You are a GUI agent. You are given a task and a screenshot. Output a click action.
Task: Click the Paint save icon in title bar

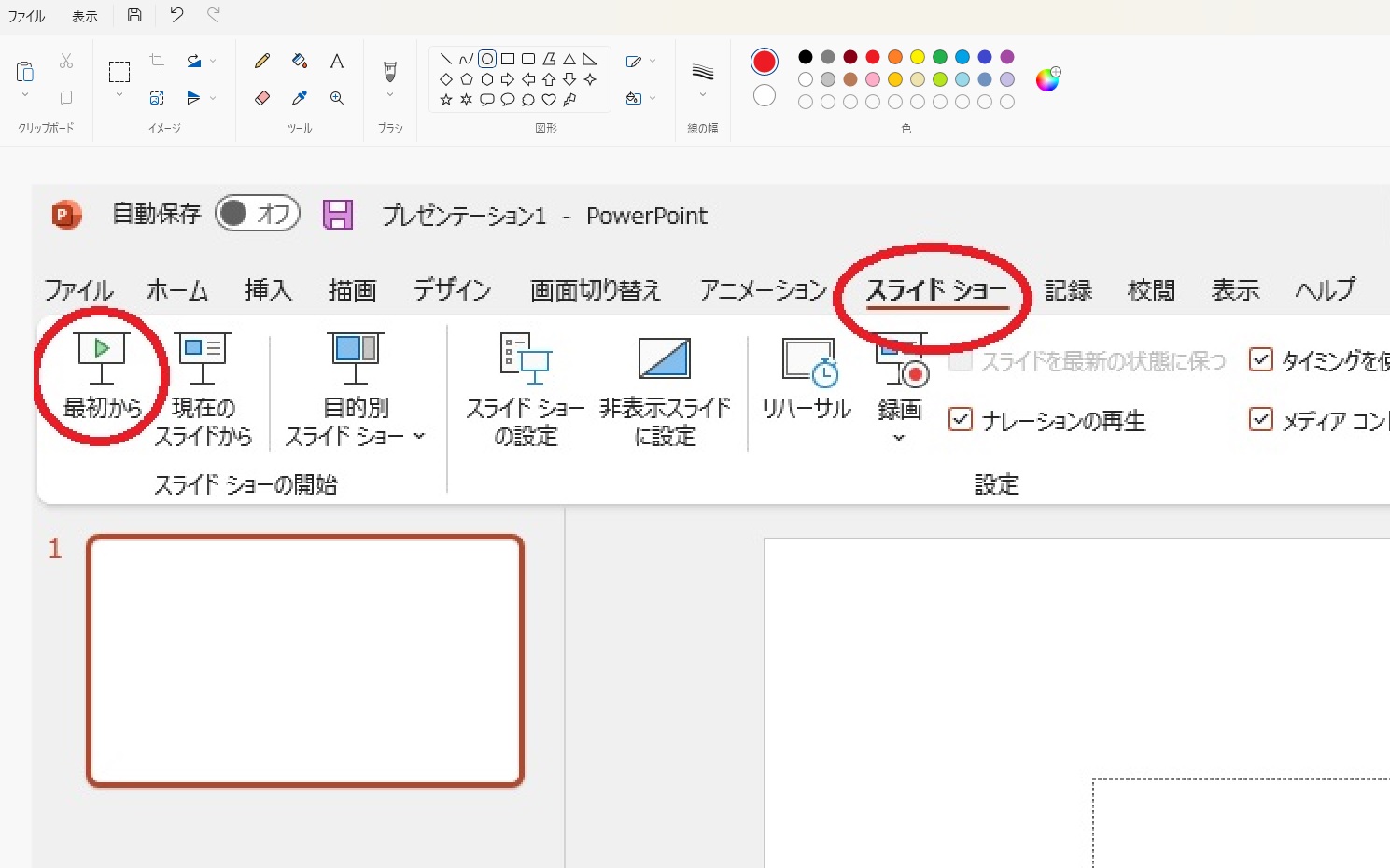pyautogui.click(x=134, y=15)
